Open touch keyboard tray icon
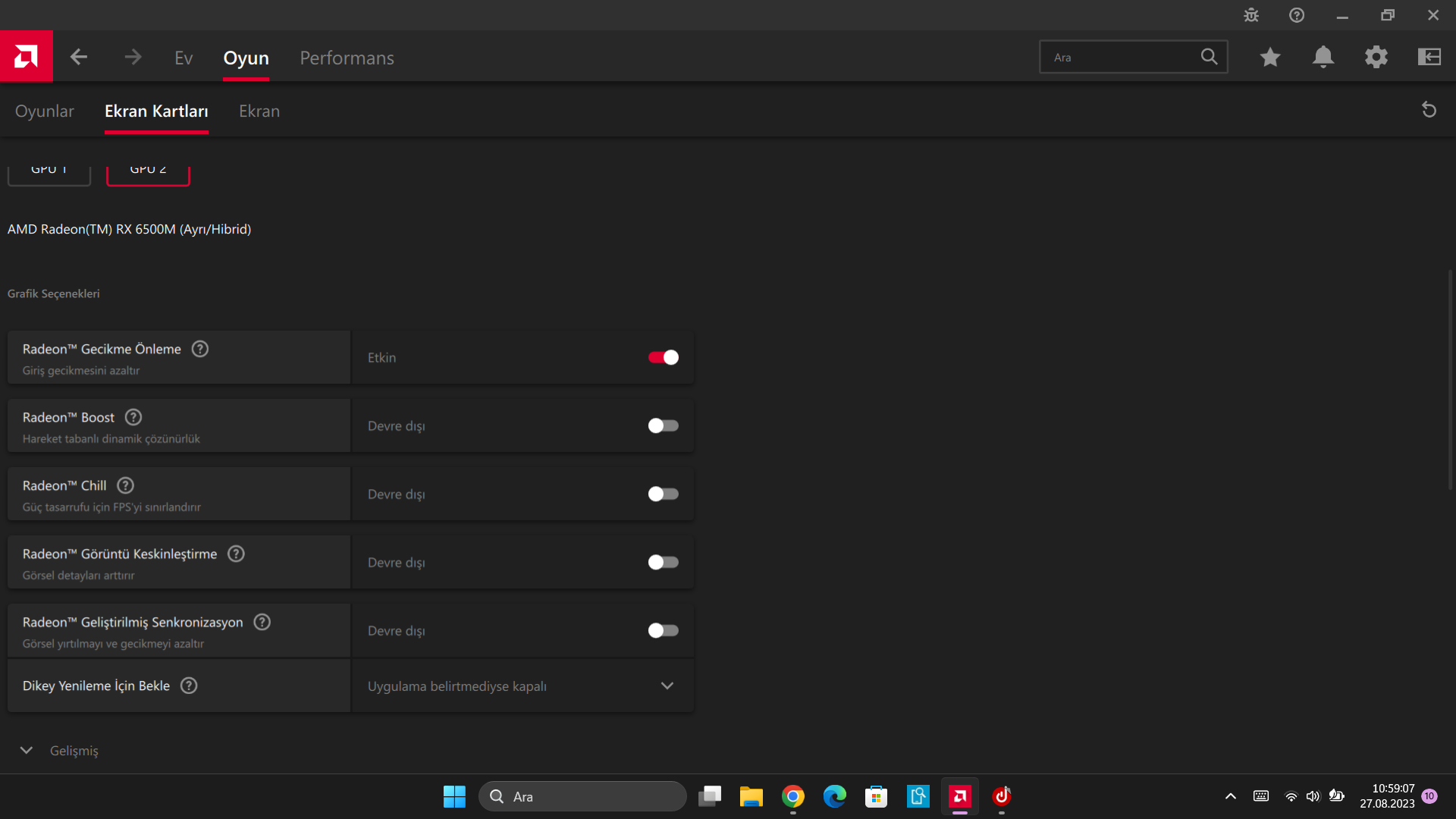The image size is (1456, 819). [x=1261, y=796]
